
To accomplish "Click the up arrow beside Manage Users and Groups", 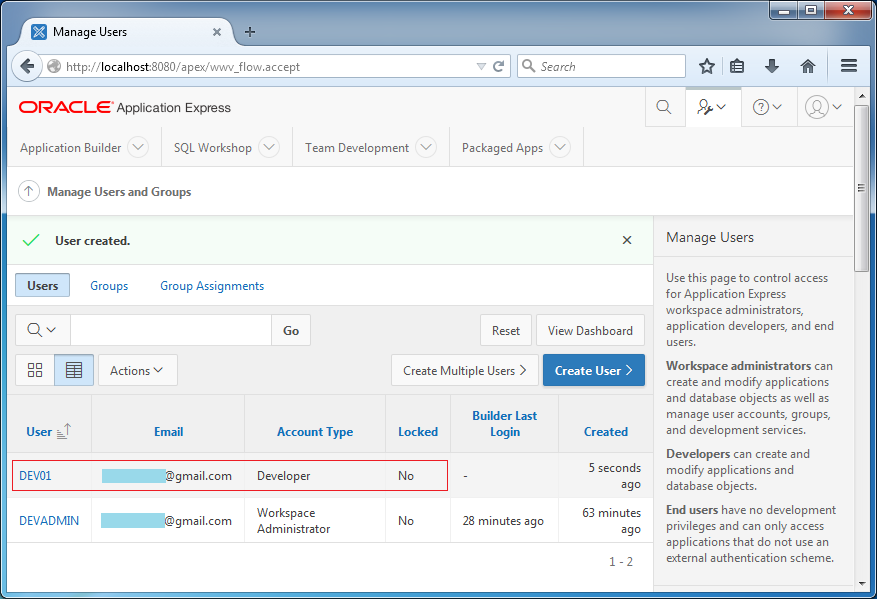I will tap(29, 191).
